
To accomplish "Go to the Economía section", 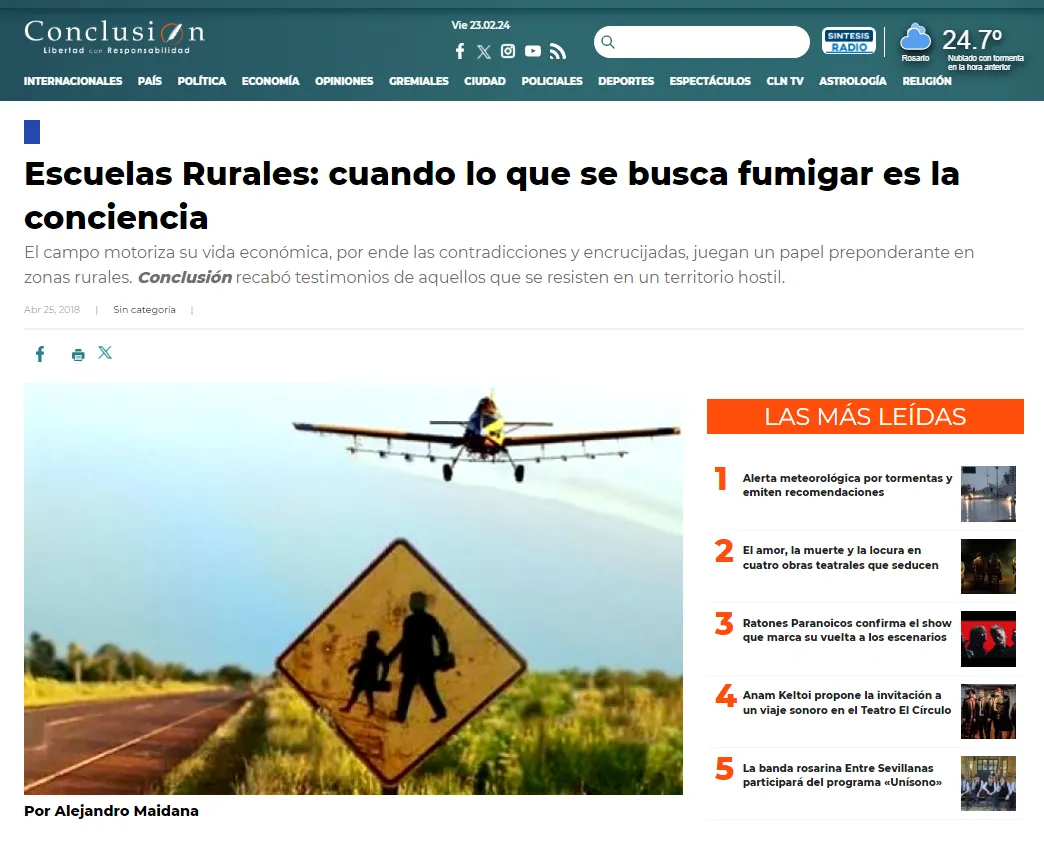I will [x=270, y=81].
